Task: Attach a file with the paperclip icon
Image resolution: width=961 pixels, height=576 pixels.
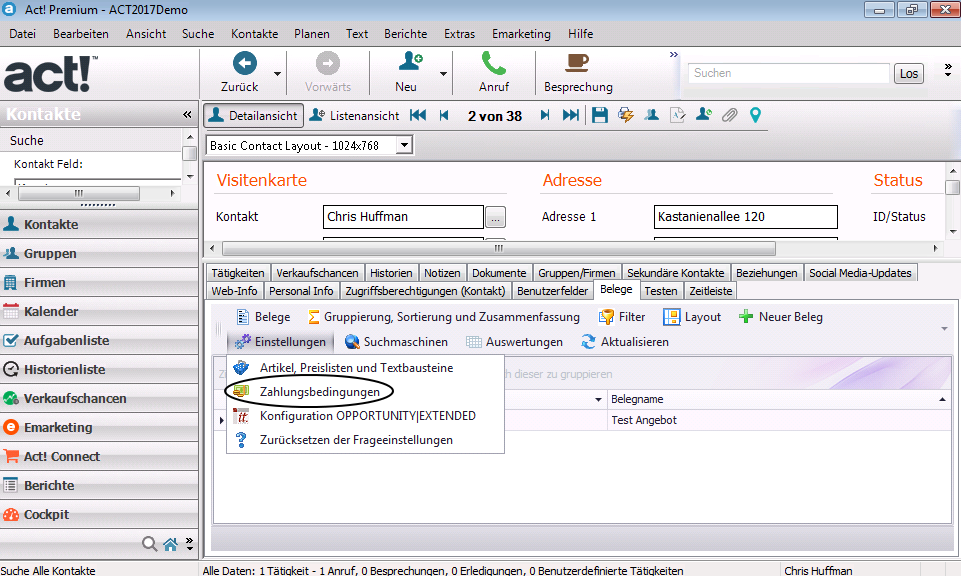Action: [729, 115]
